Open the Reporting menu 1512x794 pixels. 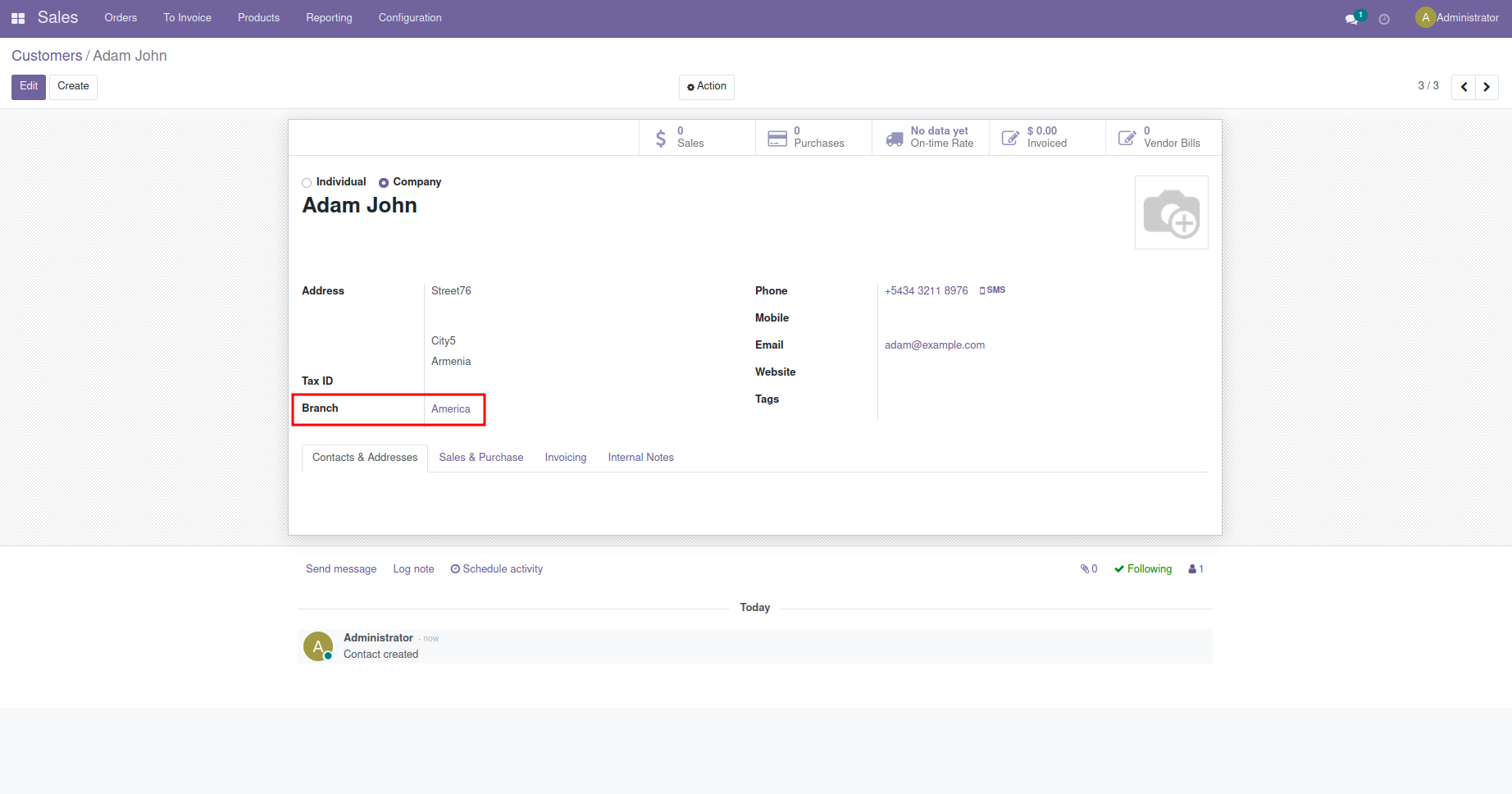329,18
